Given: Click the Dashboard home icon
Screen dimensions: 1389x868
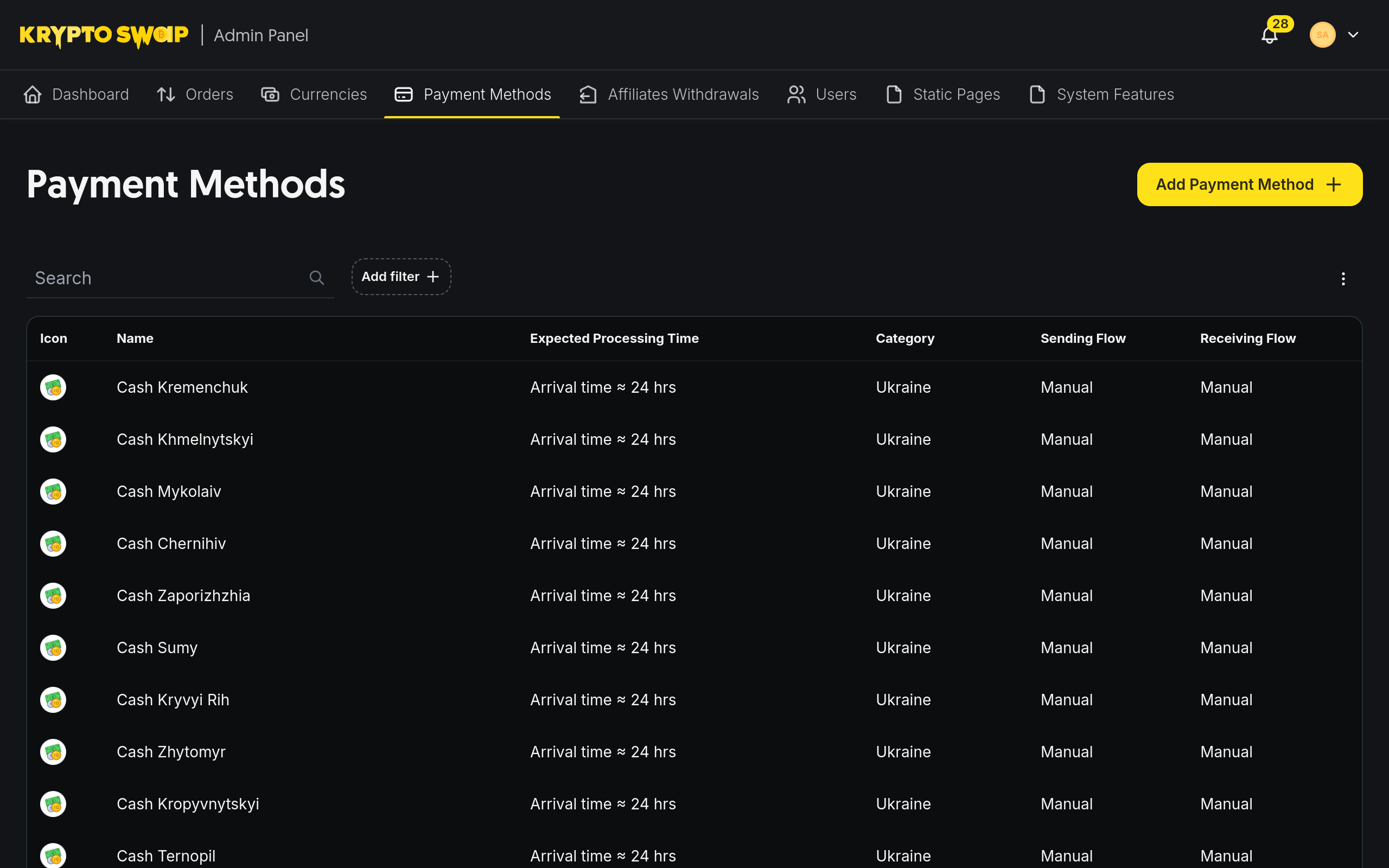Looking at the screenshot, I should pyautogui.click(x=33, y=94).
